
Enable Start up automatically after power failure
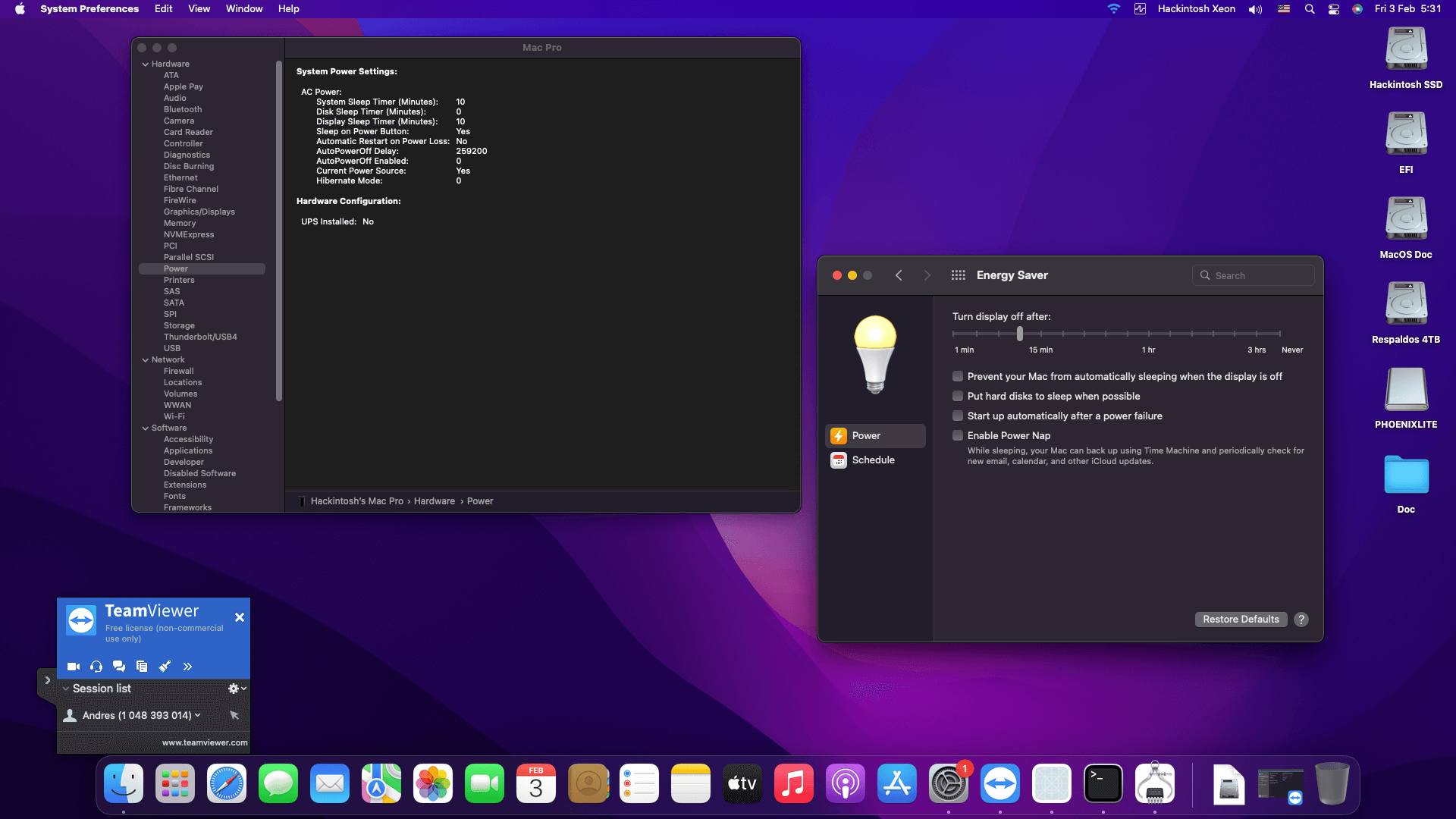click(x=958, y=416)
